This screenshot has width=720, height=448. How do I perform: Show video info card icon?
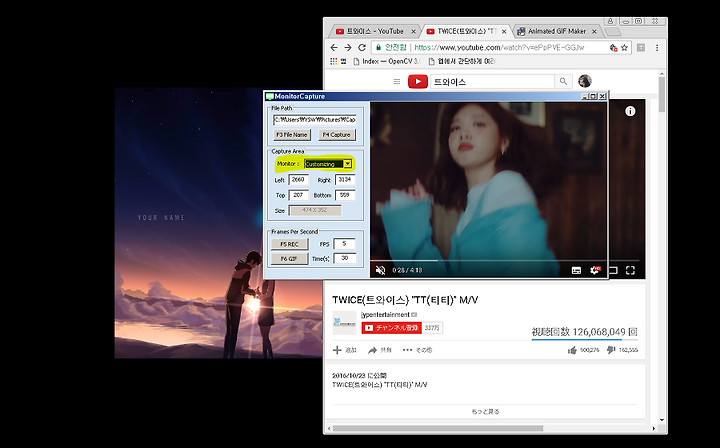(630, 111)
